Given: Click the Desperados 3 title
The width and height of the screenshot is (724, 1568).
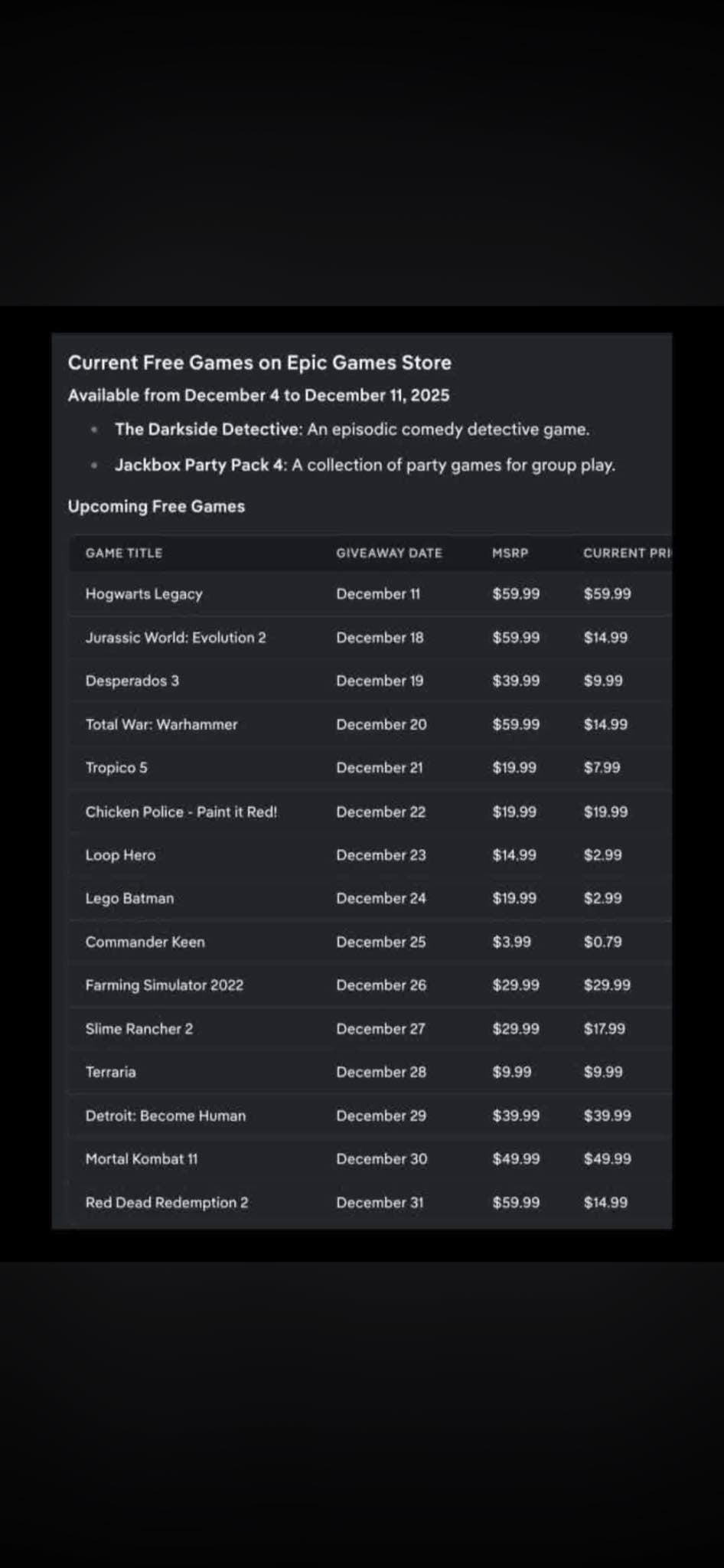Looking at the screenshot, I should [x=132, y=681].
